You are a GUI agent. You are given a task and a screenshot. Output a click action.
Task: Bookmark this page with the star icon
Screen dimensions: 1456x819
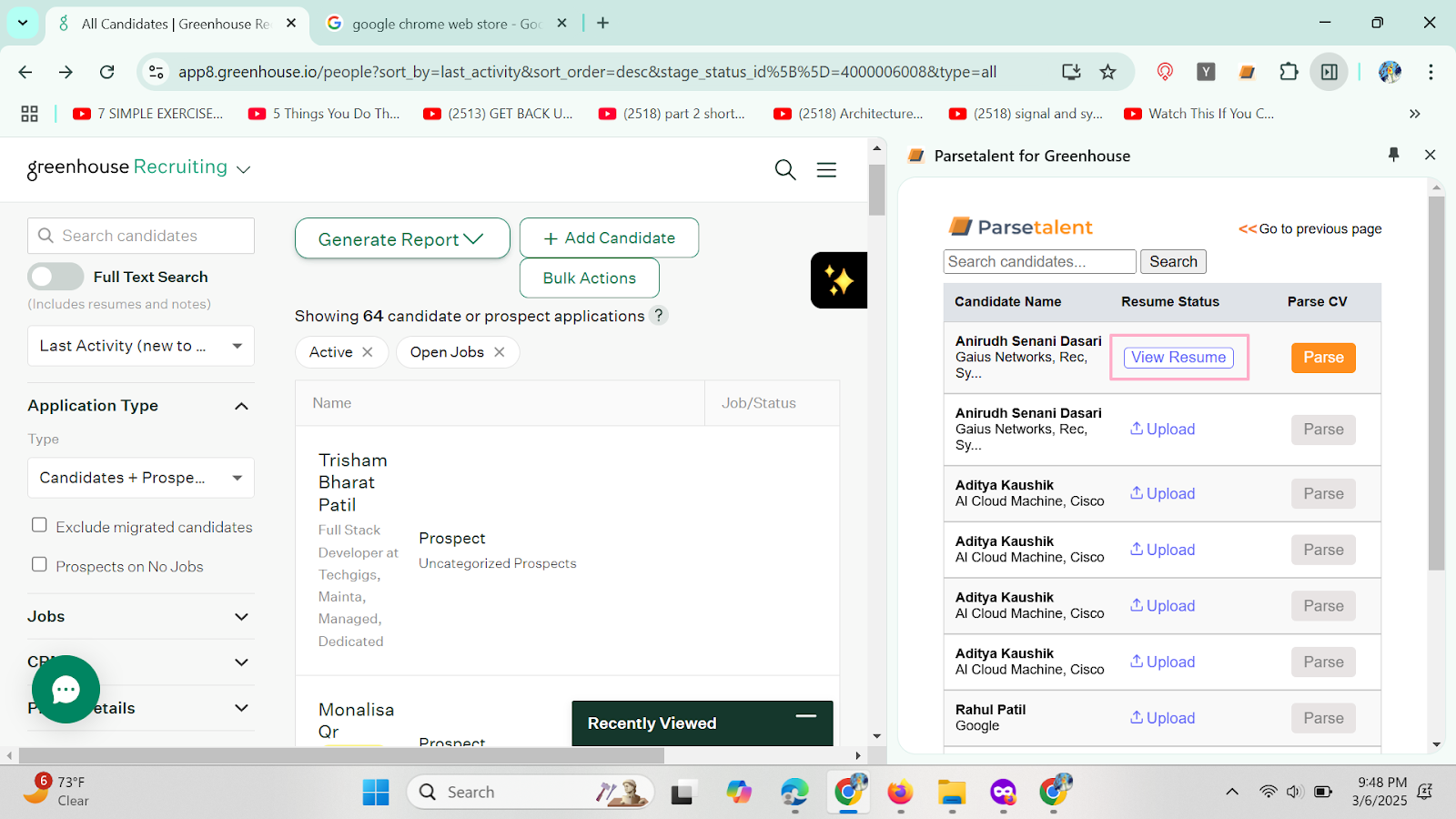pyautogui.click(x=1107, y=72)
